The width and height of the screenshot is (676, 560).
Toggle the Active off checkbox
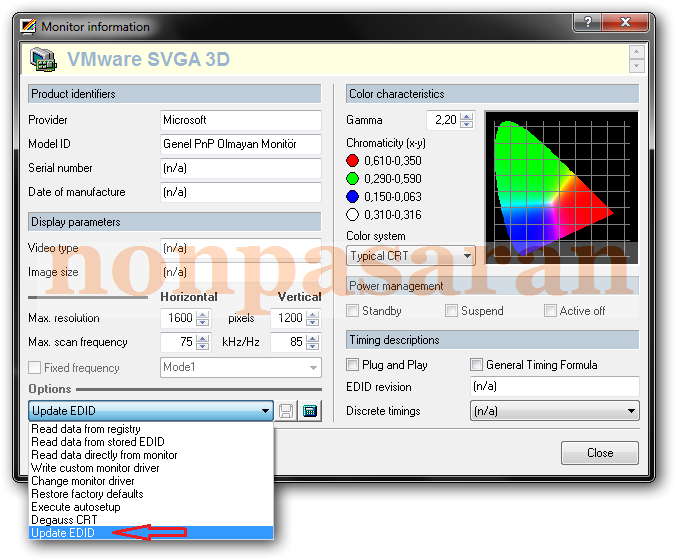(550, 310)
